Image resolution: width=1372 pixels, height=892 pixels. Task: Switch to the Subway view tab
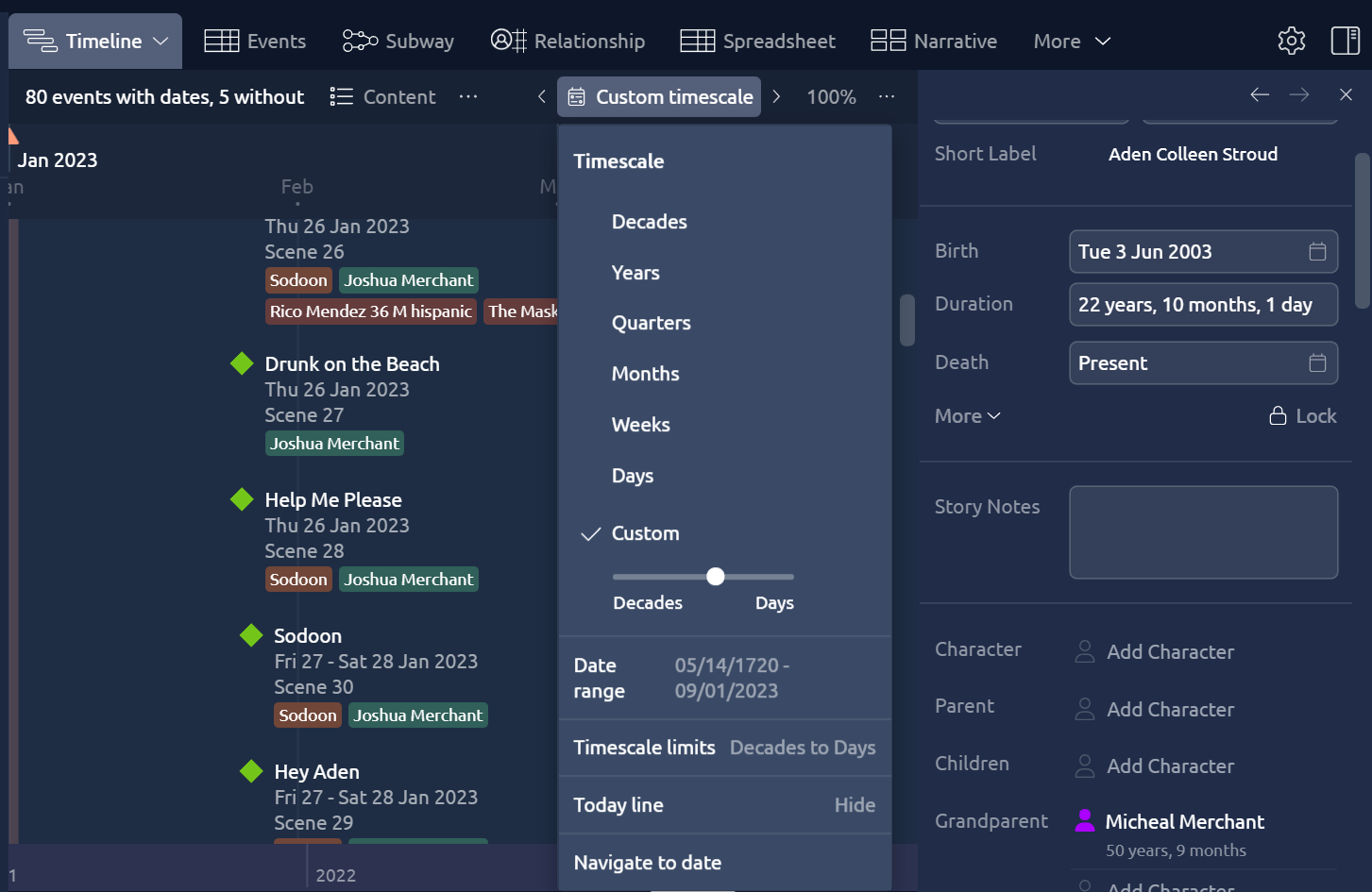pos(398,42)
